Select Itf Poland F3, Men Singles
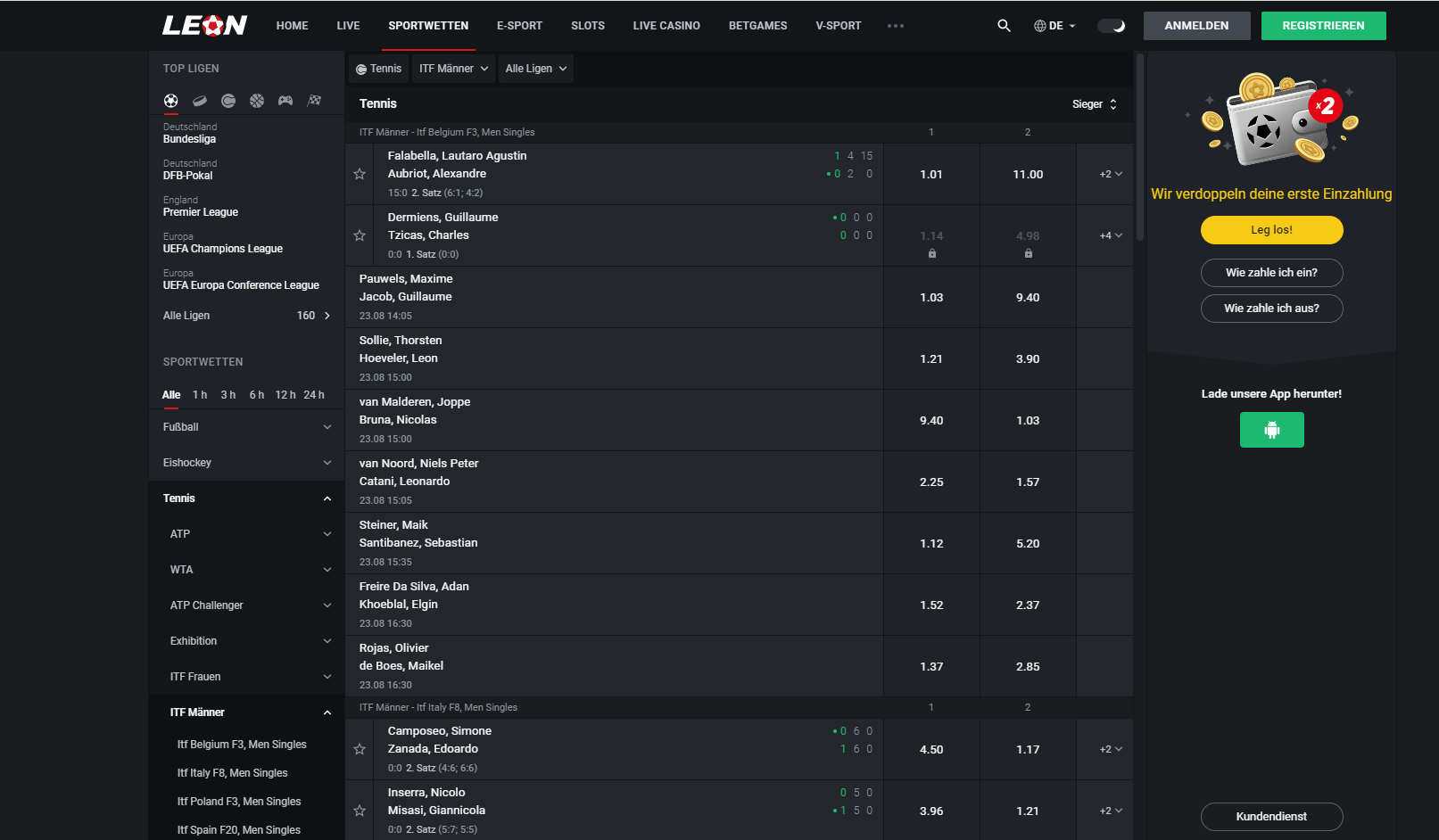Viewport: 1439px width, 840px height. pos(239,802)
